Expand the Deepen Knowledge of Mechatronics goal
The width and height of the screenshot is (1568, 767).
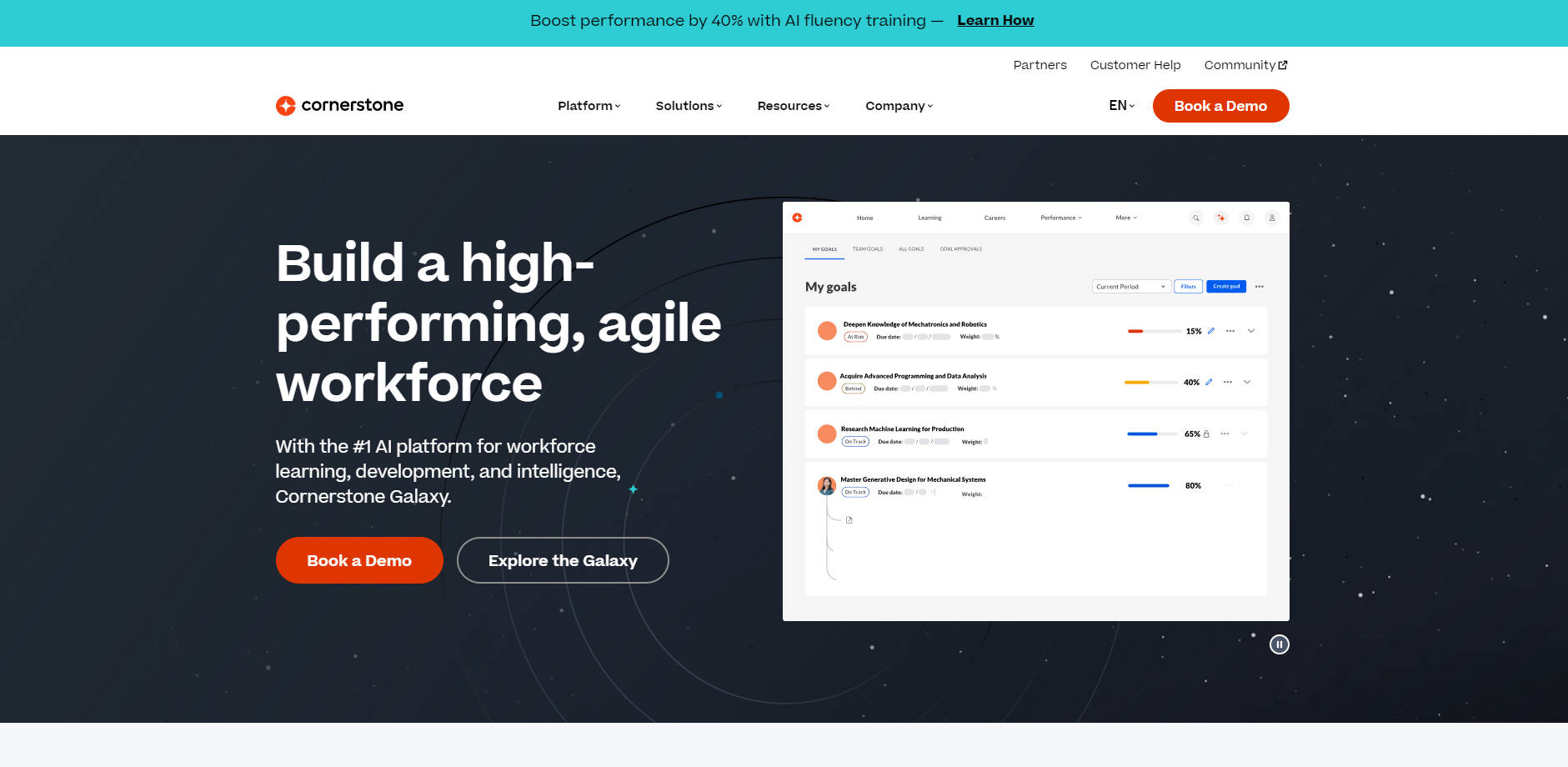[x=1251, y=331]
